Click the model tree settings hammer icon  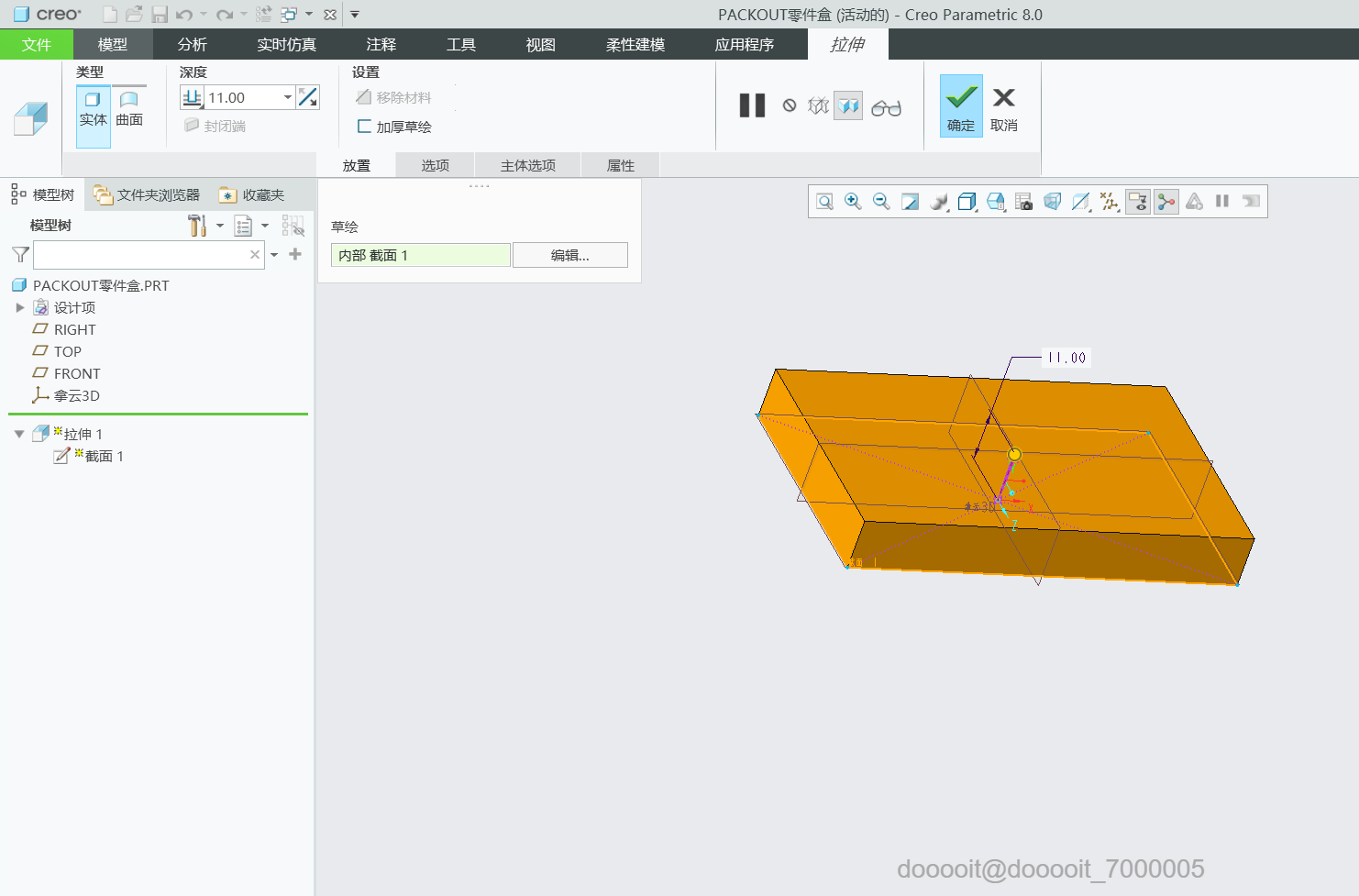coord(197,226)
